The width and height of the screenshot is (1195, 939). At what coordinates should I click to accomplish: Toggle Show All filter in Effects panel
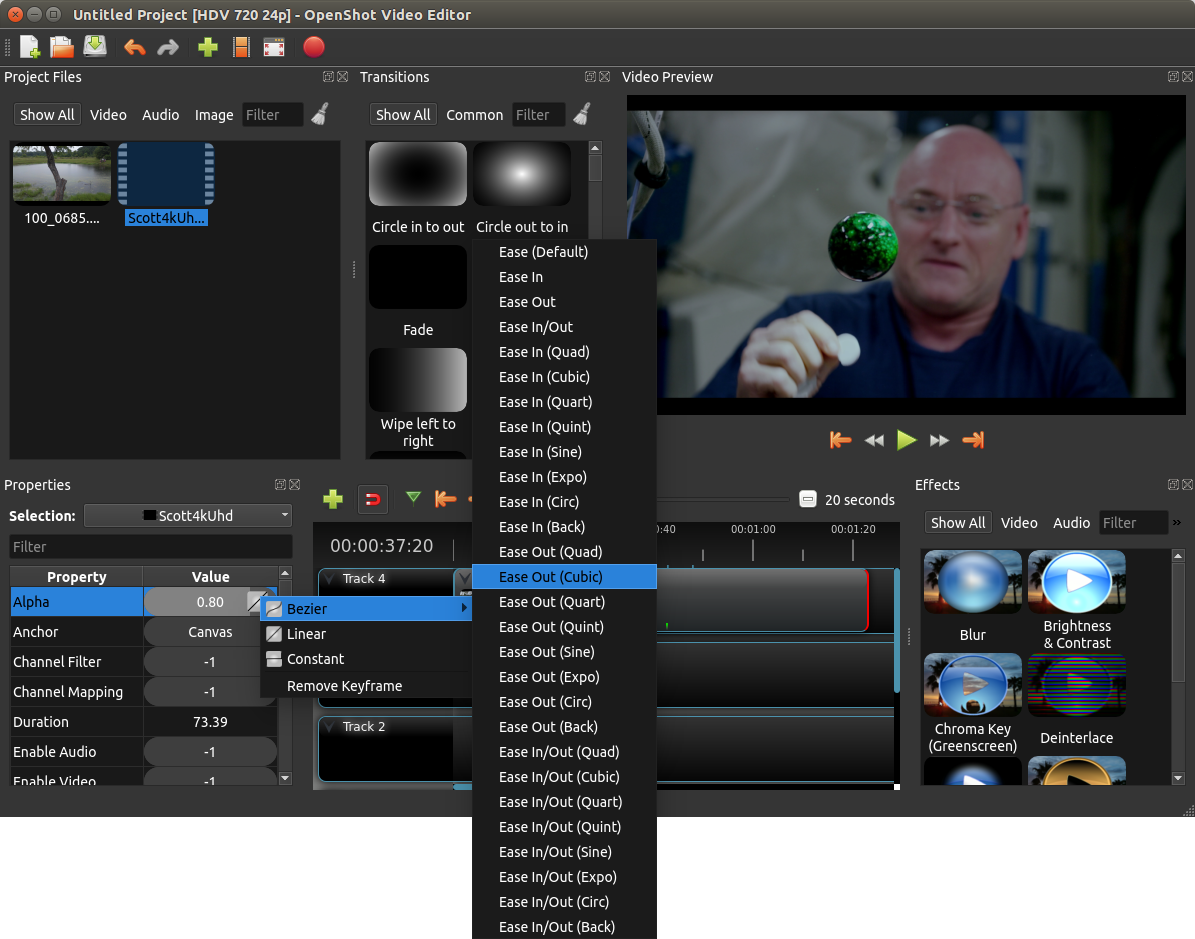(x=957, y=523)
